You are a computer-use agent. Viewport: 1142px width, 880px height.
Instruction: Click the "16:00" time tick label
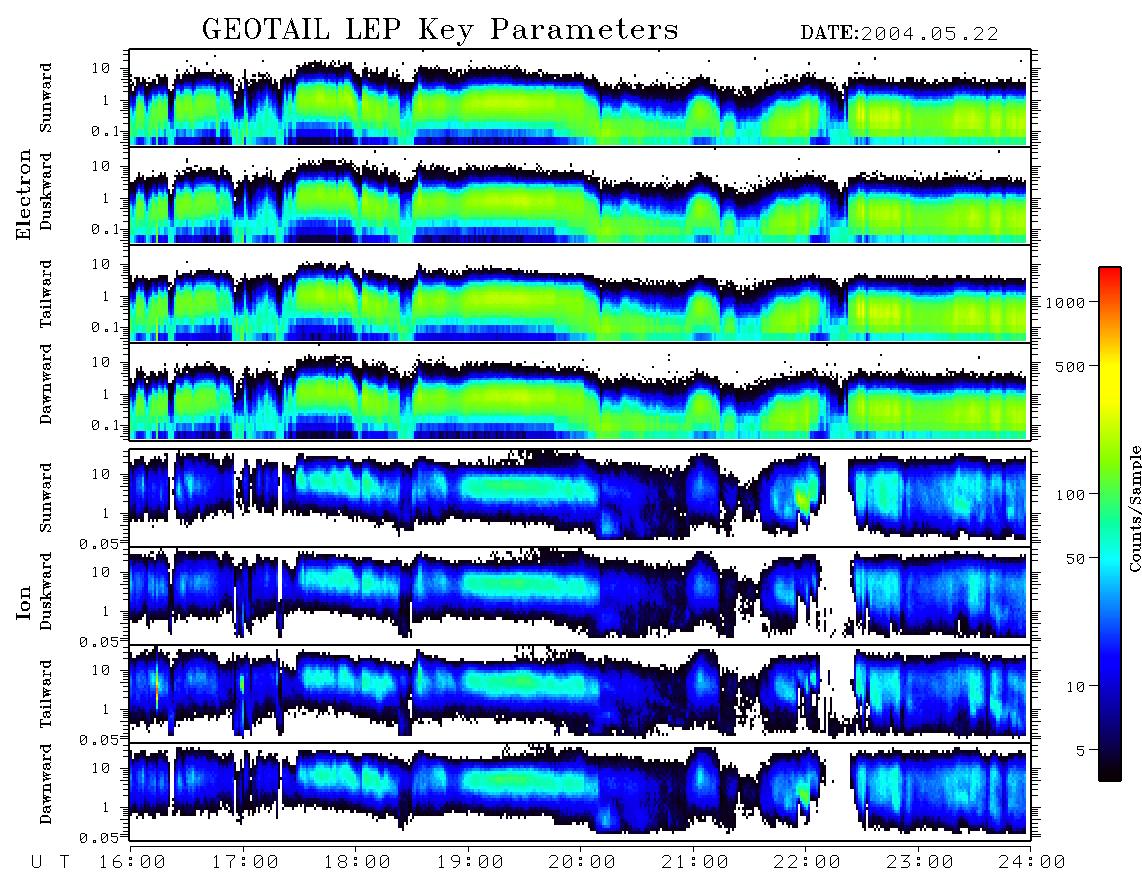point(133,862)
